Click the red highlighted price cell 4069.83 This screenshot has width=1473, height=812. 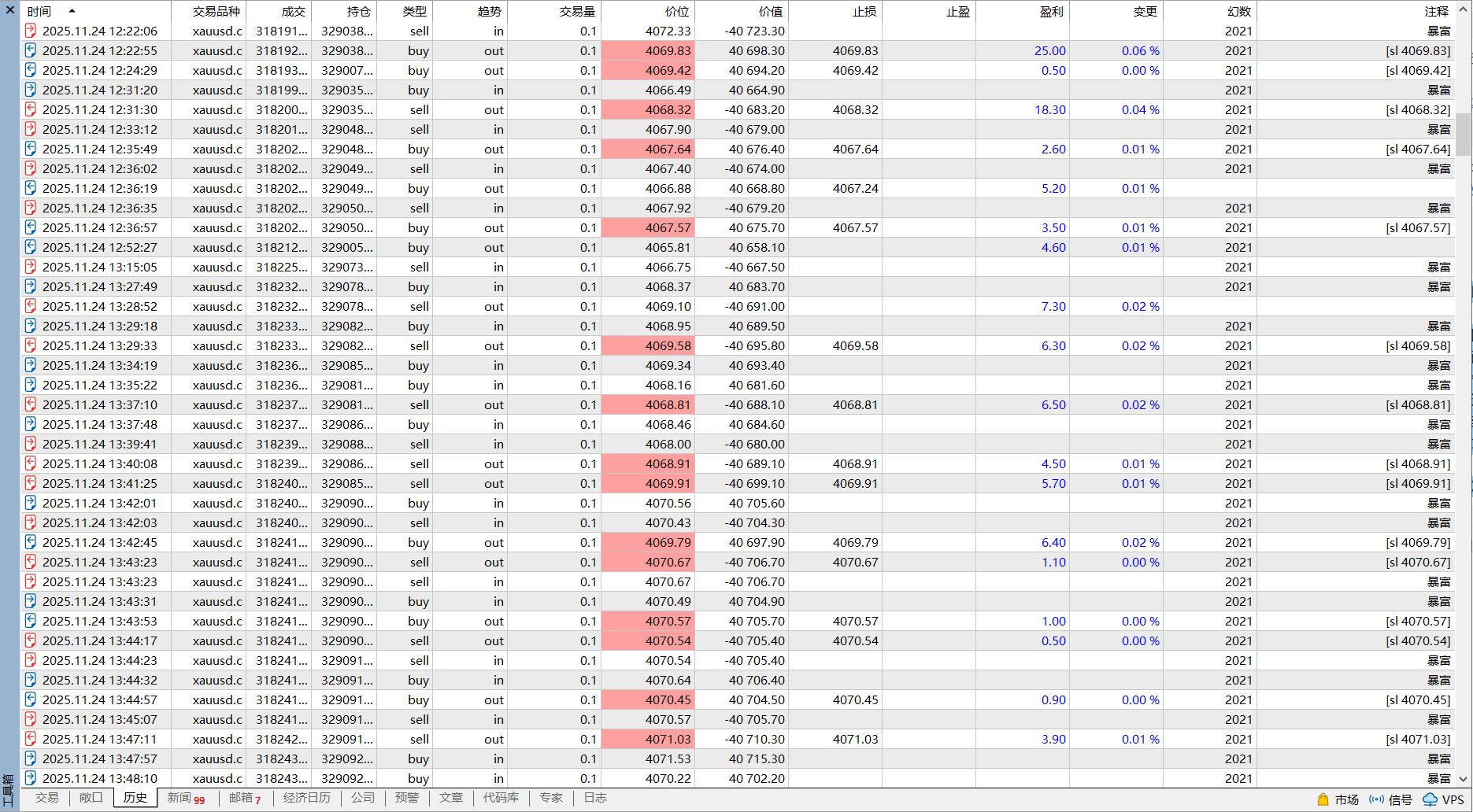pos(648,50)
